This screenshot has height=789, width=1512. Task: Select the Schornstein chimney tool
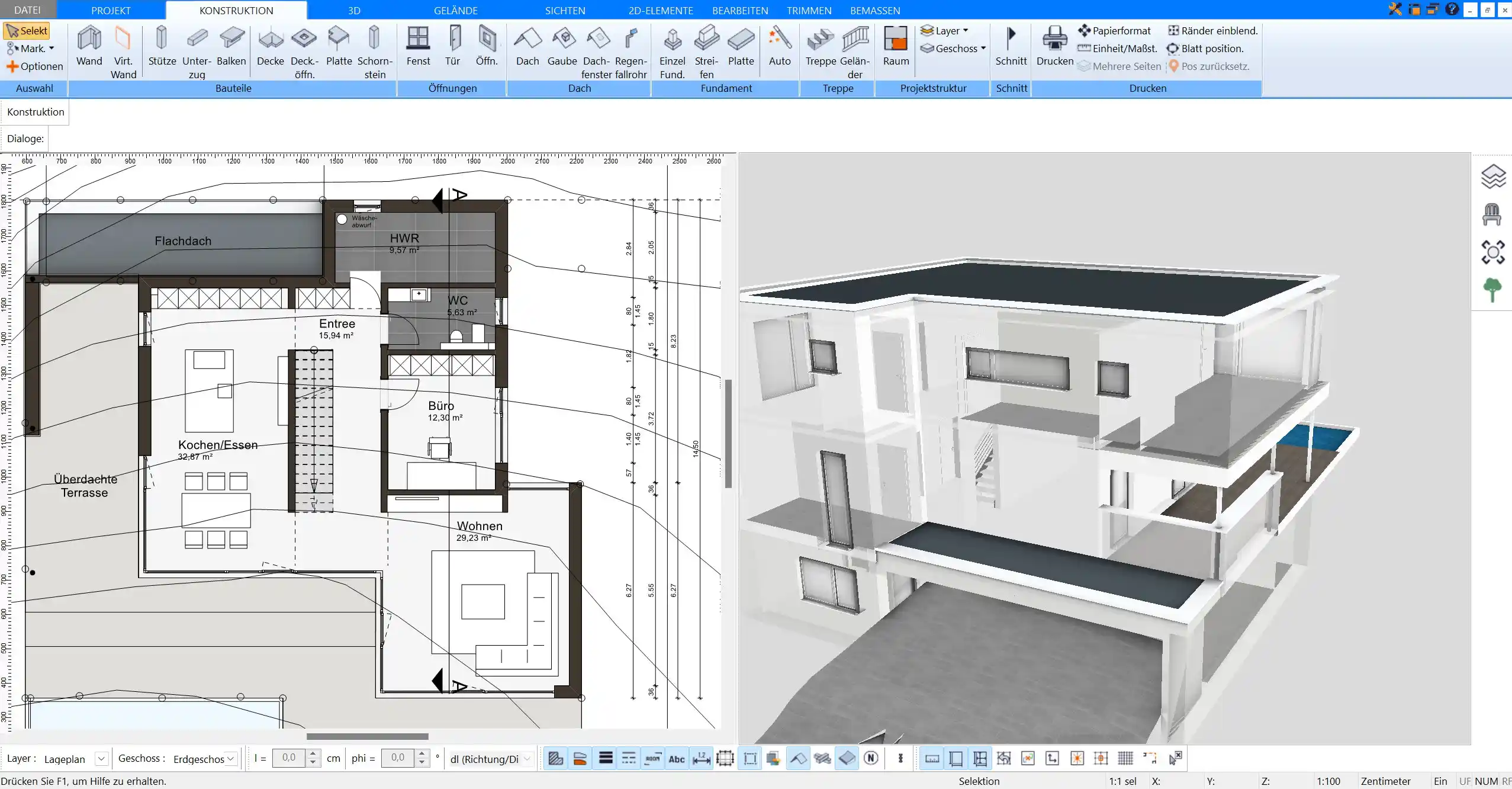point(375,52)
